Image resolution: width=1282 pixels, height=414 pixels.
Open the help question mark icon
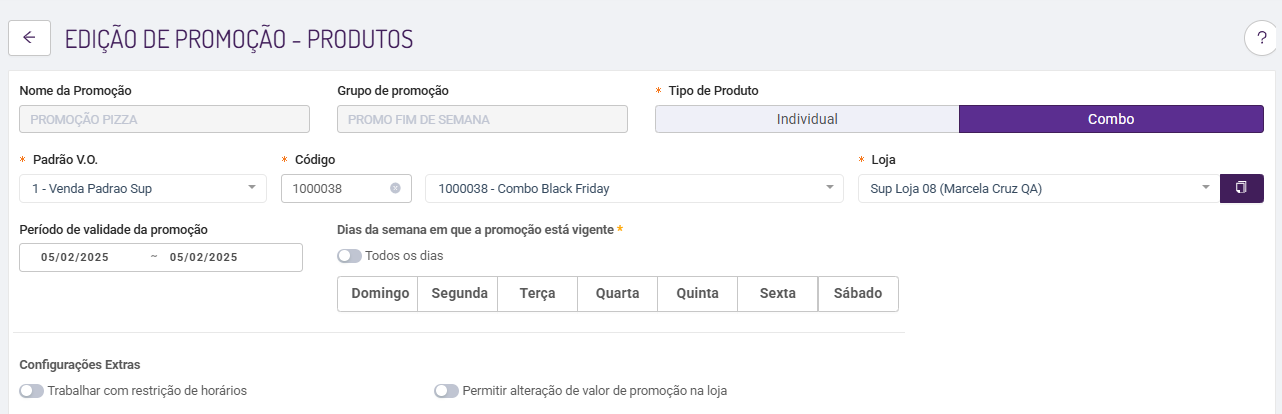pyautogui.click(x=1260, y=38)
